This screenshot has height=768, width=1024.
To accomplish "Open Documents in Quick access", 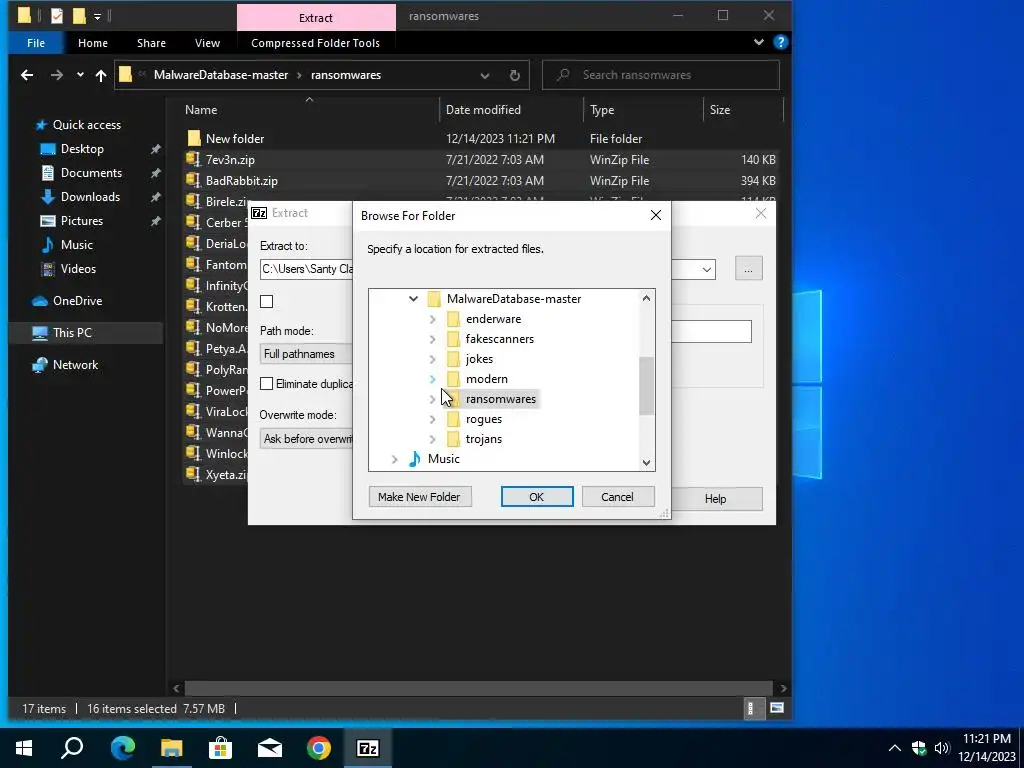I will 91,173.
